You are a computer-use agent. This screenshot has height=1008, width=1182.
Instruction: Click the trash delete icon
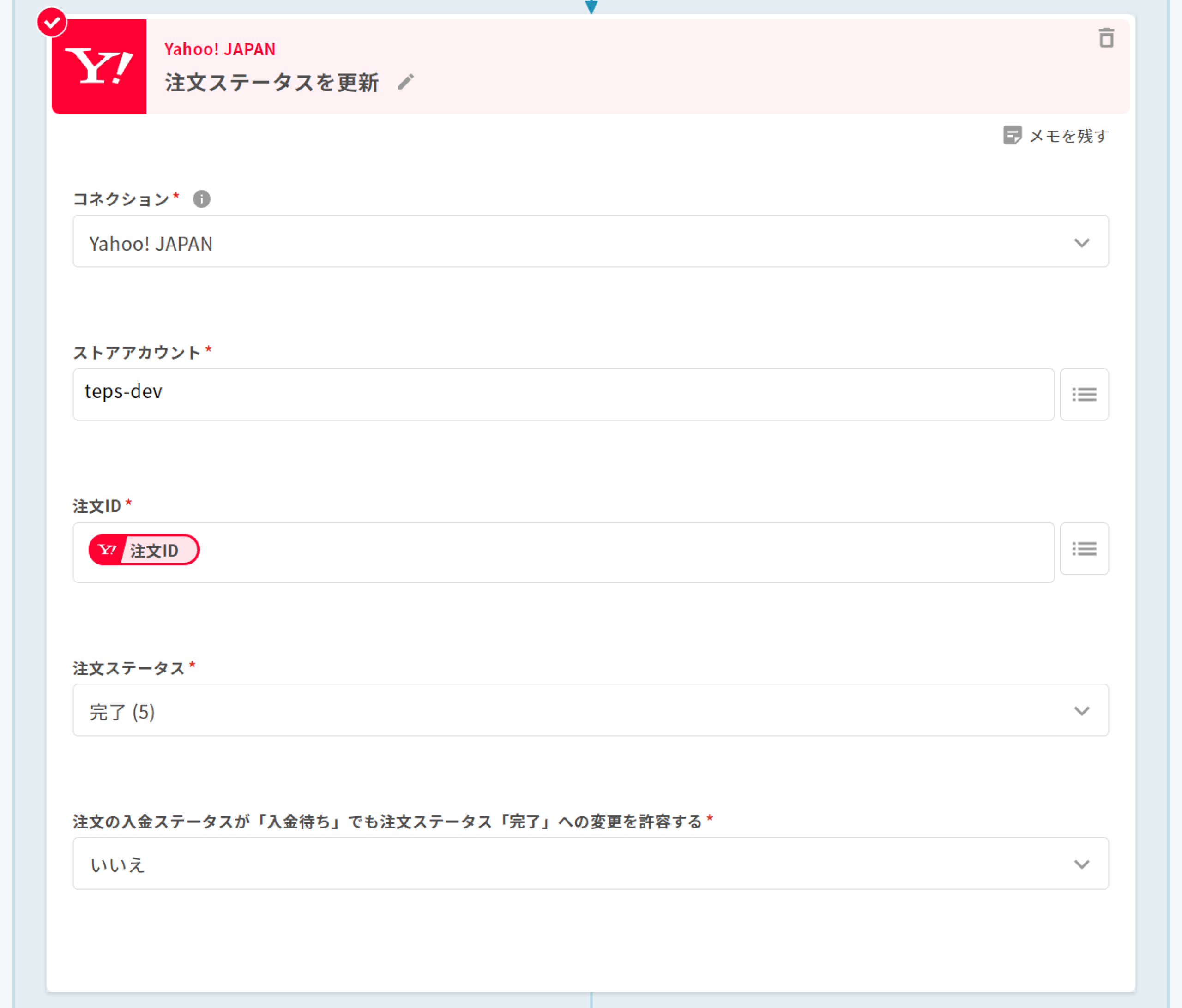pyautogui.click(x=1105, y=38)
